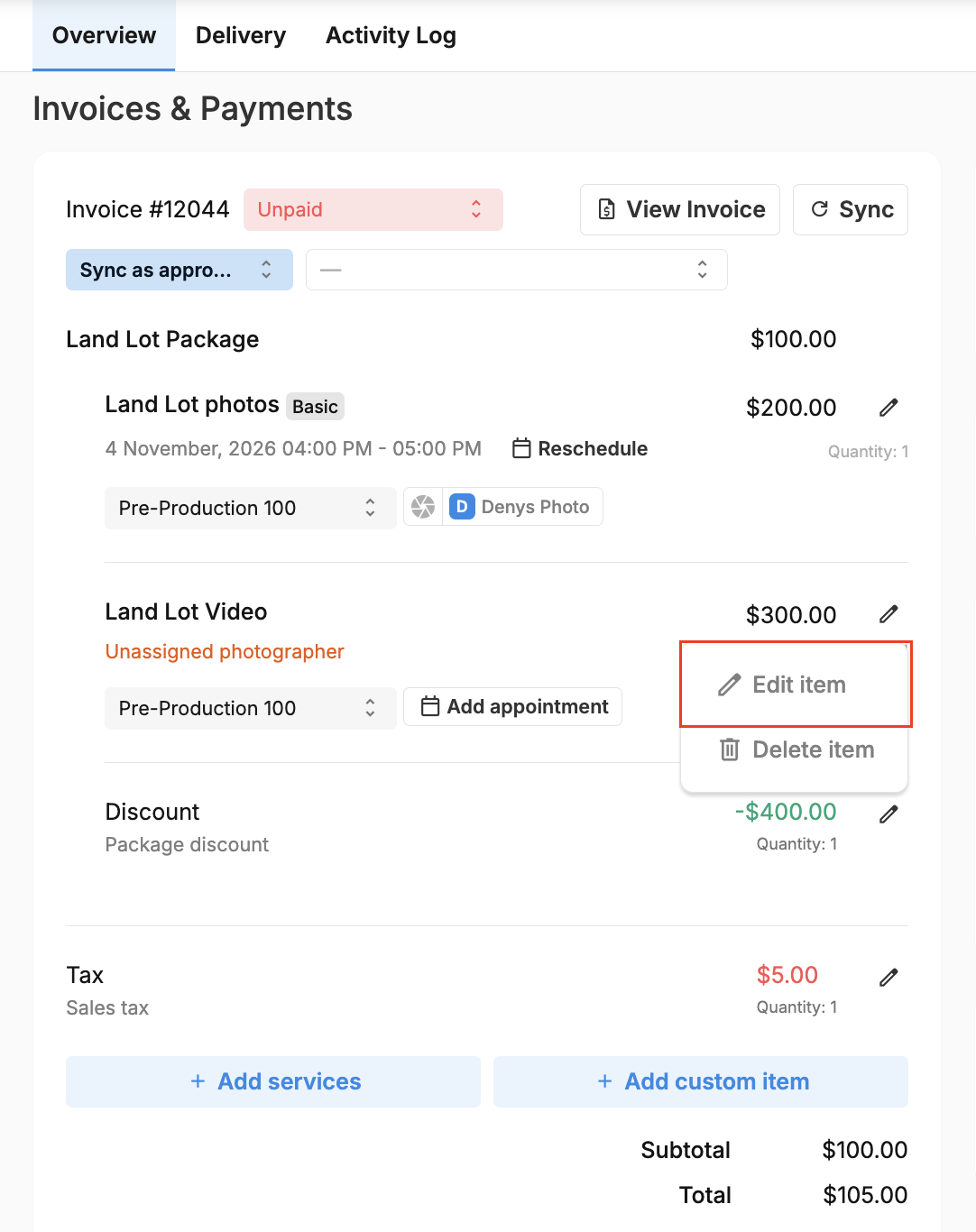Click the View Invoice button
Image resolution: width=976 pixels, height=1232 pixels.
(x=680, y=209)
